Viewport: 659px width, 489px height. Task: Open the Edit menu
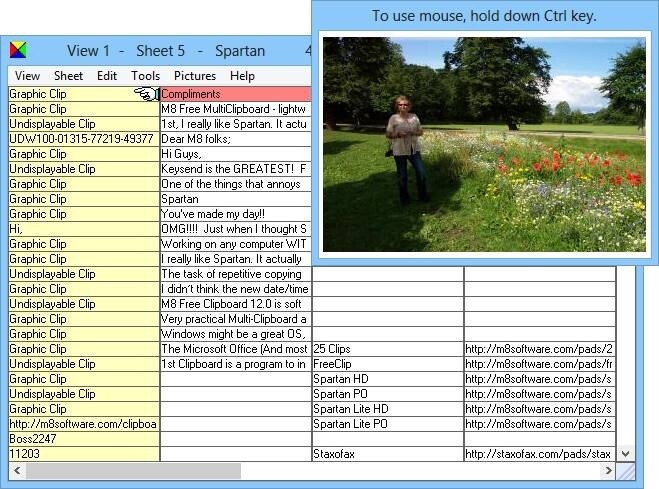pos(107,76)
